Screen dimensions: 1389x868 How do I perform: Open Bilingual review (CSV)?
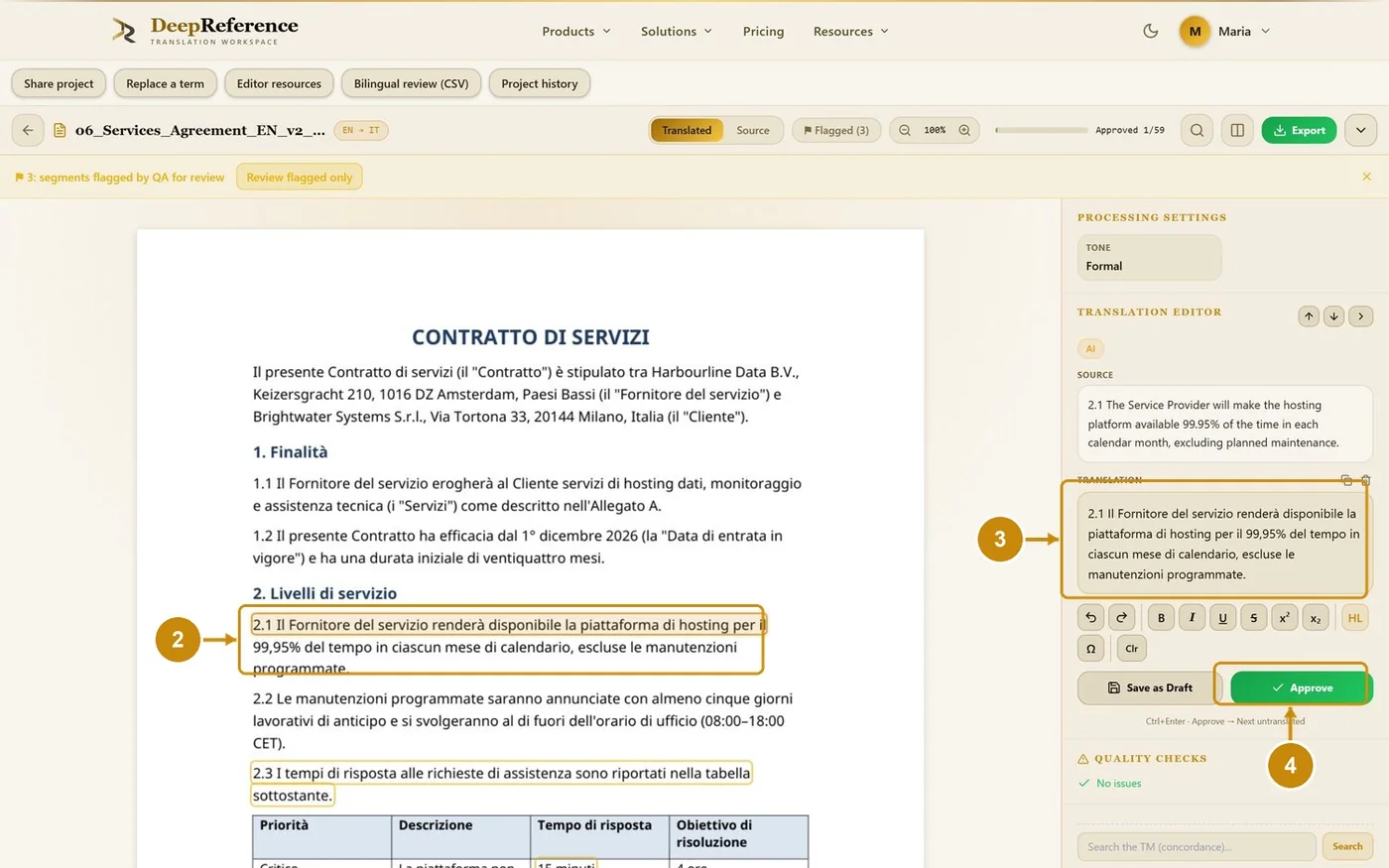(x=411, y=83)
